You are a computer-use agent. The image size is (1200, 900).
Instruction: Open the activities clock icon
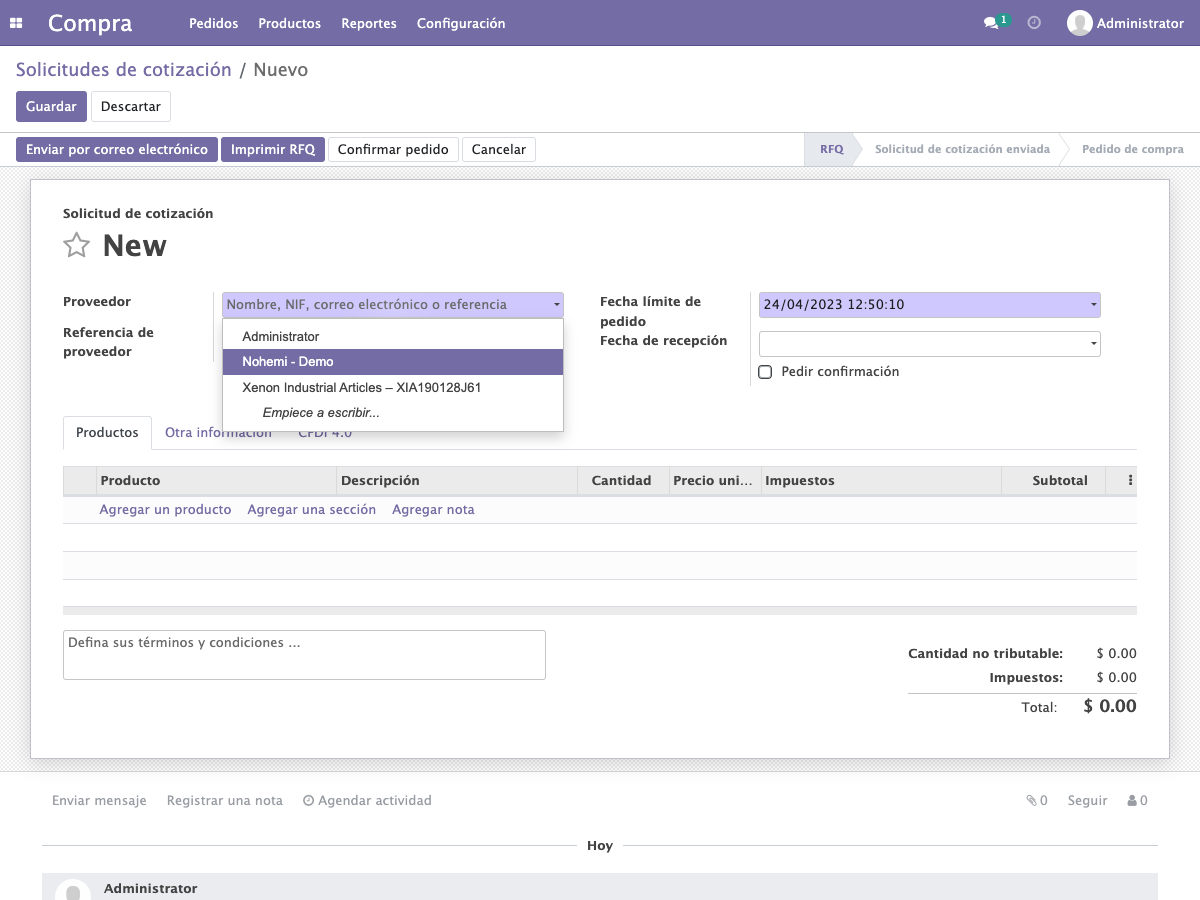click(1034, 23)
